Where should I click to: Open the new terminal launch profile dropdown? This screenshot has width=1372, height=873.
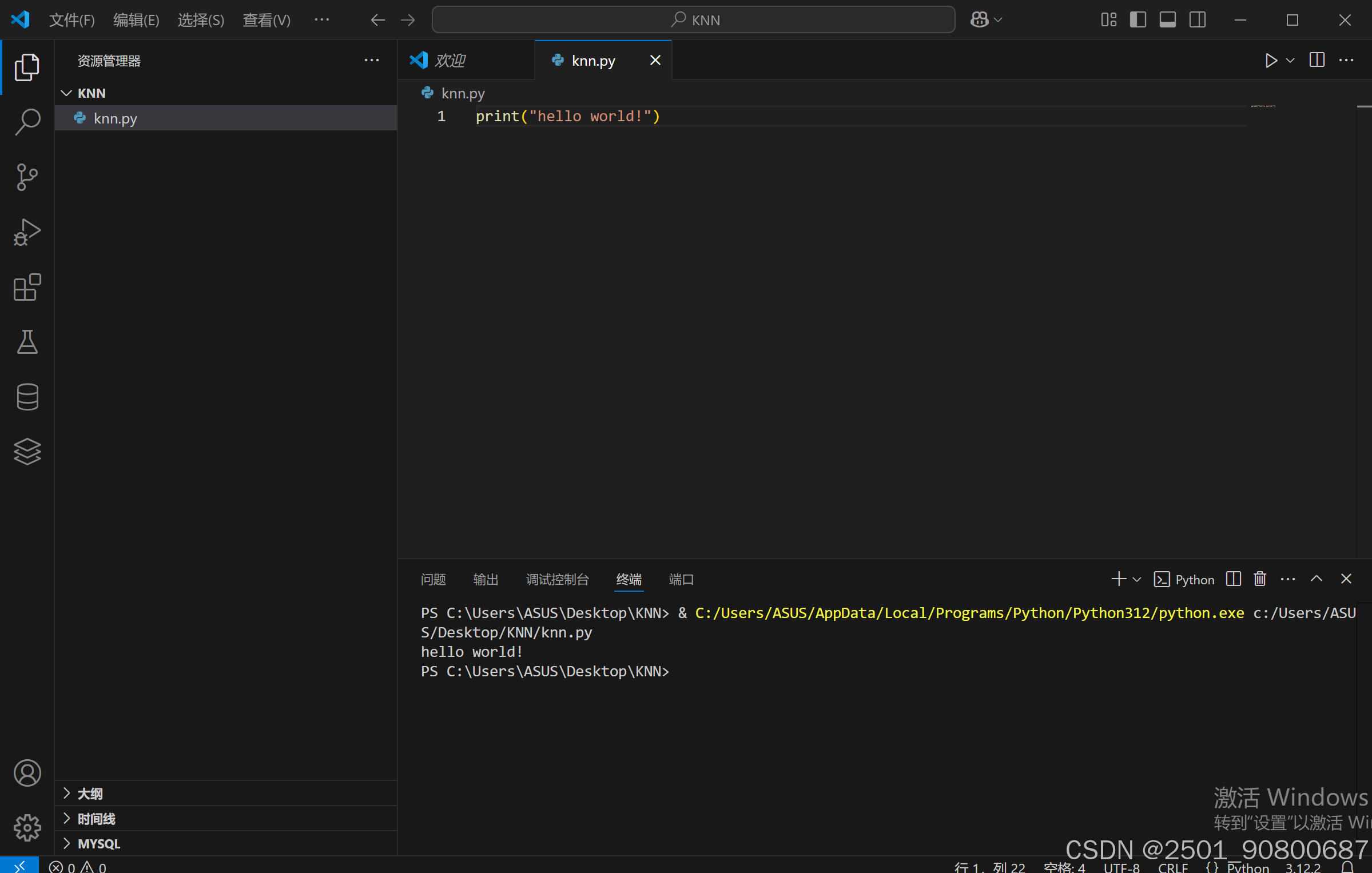pos(1137,580)
